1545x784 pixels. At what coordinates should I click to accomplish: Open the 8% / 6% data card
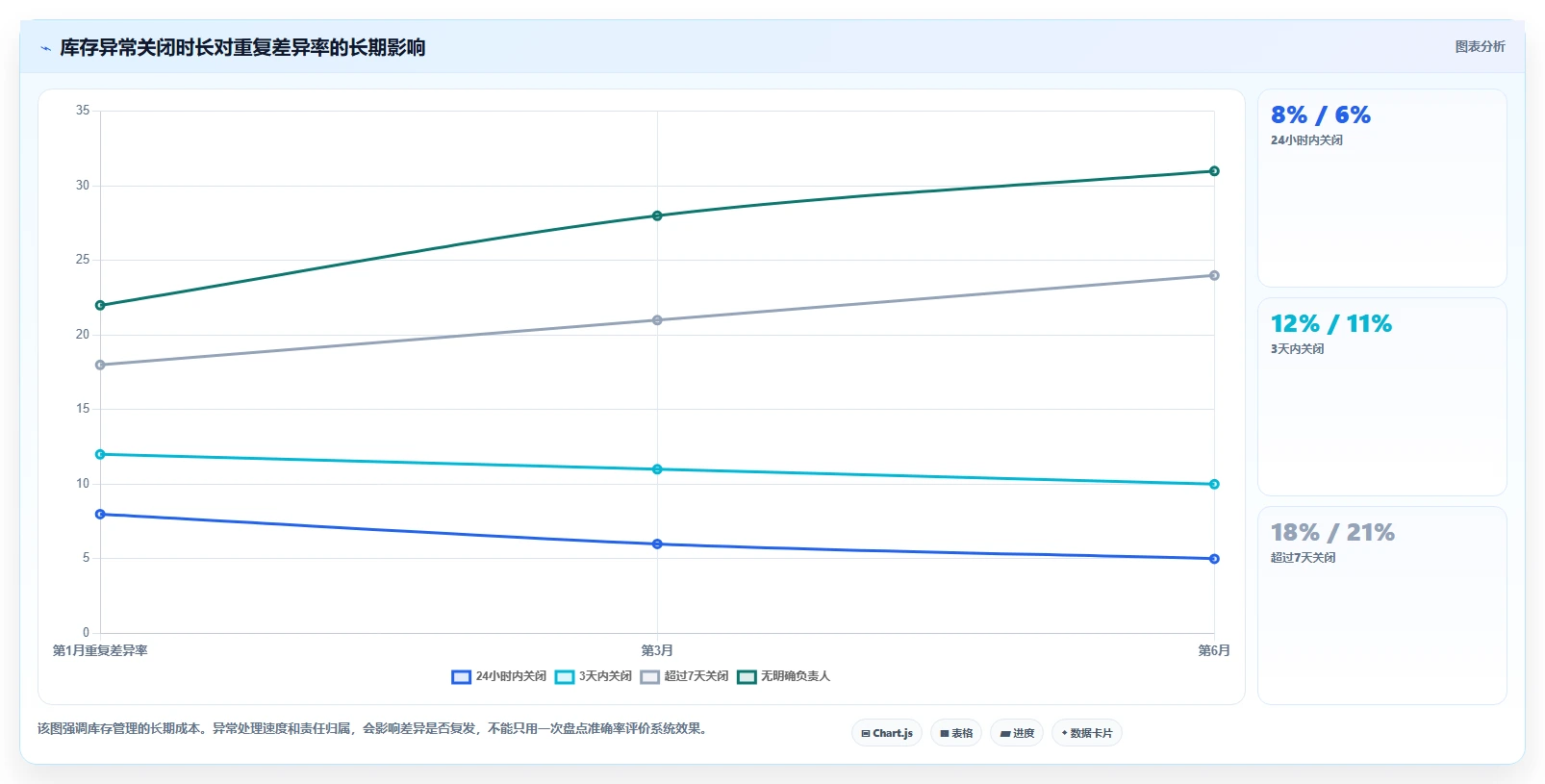[x=1381, y=188]
